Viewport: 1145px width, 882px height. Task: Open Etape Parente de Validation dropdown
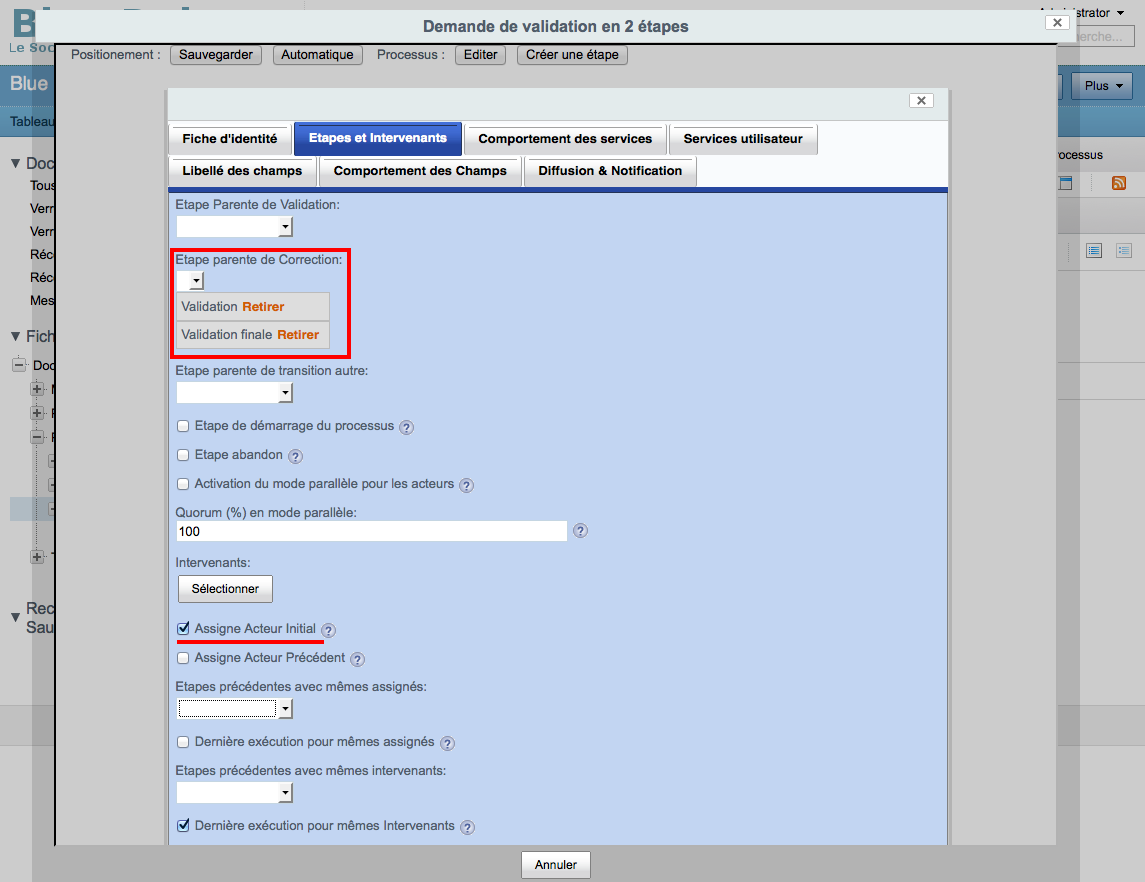(x=234, y=227)
